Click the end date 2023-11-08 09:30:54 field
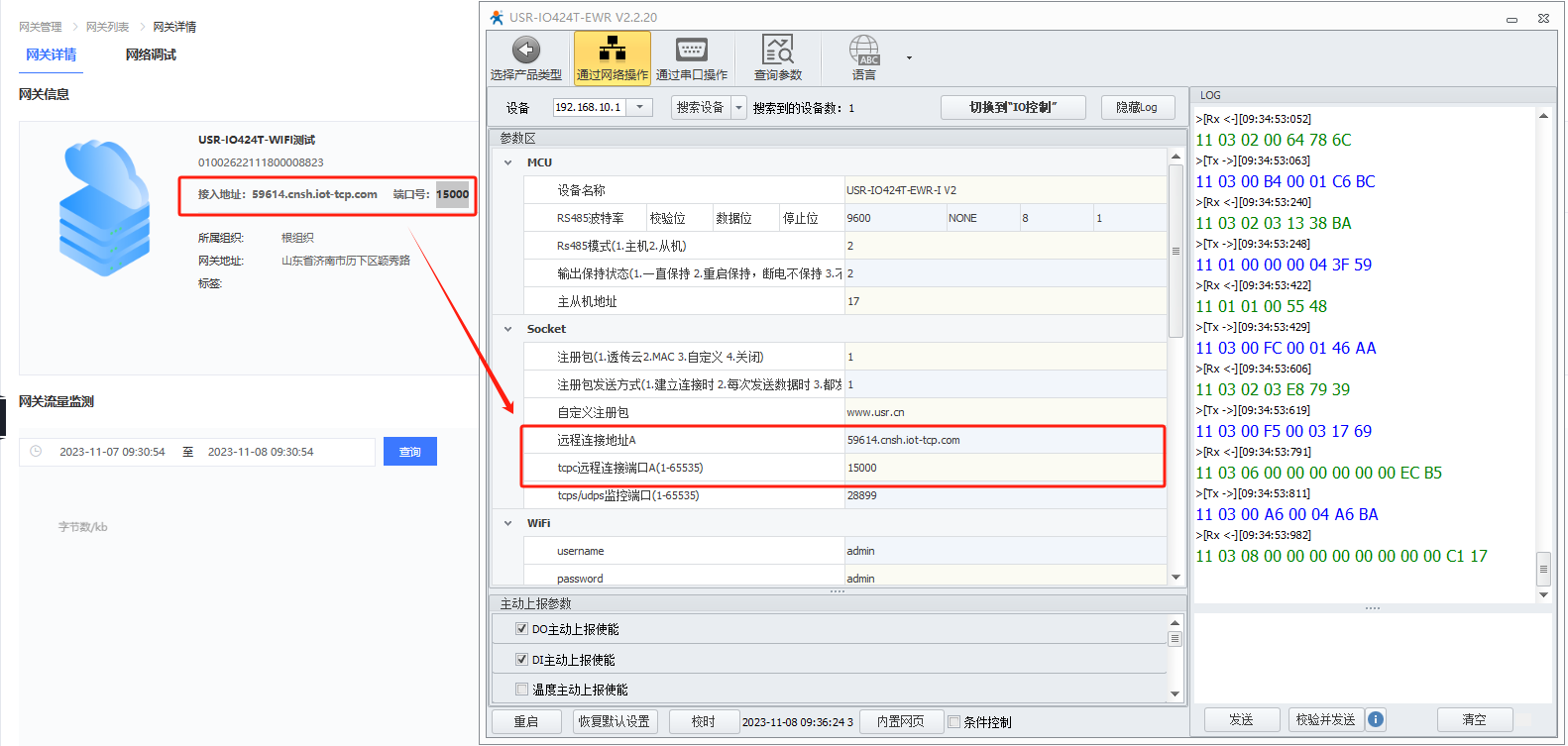Image resolution: width=1568 pixels, height=746 pixels. pyautogui.click(x=261, y=452)
